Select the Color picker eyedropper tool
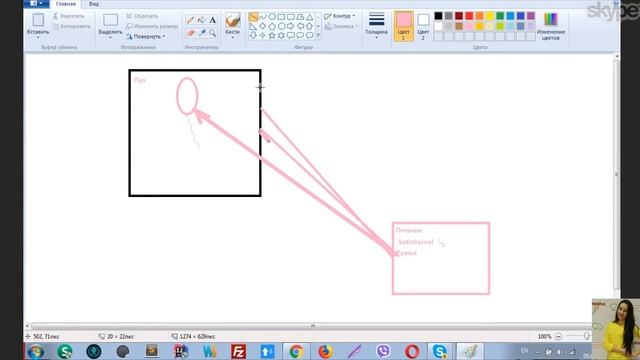 pyautogui.click(x=202, y=32)
